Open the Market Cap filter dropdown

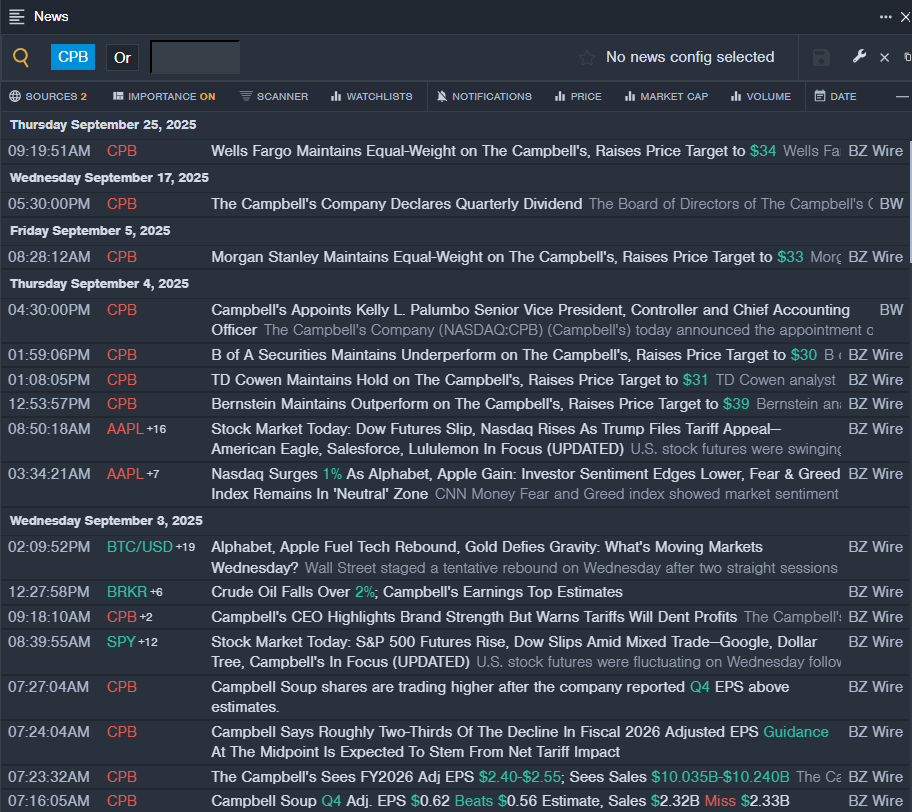click(666, 97)
